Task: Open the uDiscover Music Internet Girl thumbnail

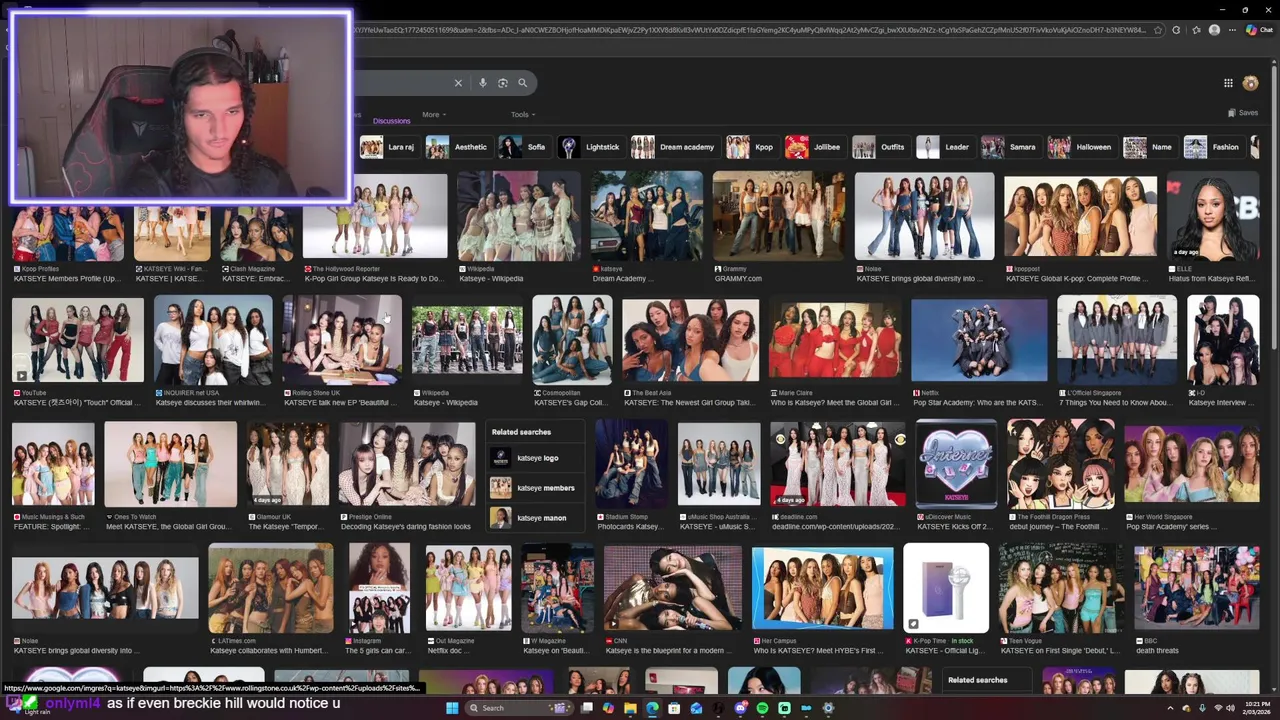Action: tap(957, 464)
